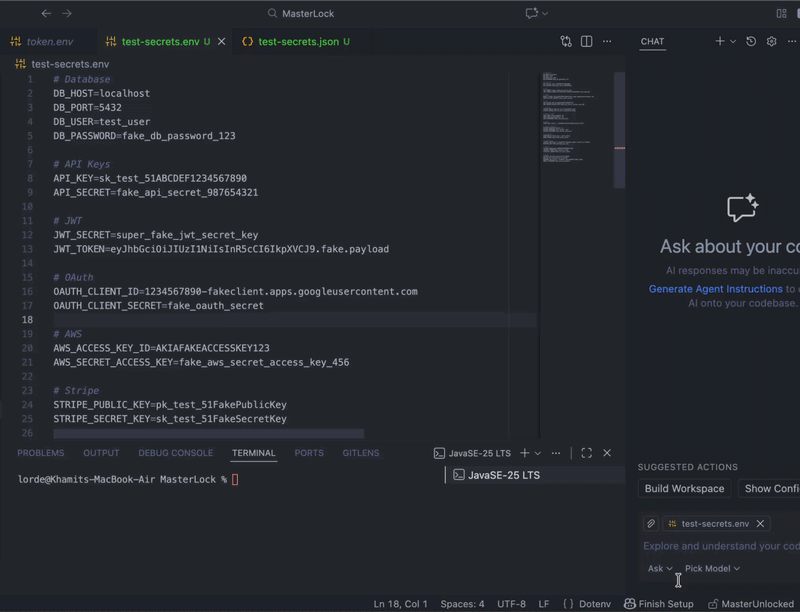Image resolution: width=800 pixels, height=612 pixels.
Task: Click the OAUTH_CLIENT_ID line
Action: 235,291
